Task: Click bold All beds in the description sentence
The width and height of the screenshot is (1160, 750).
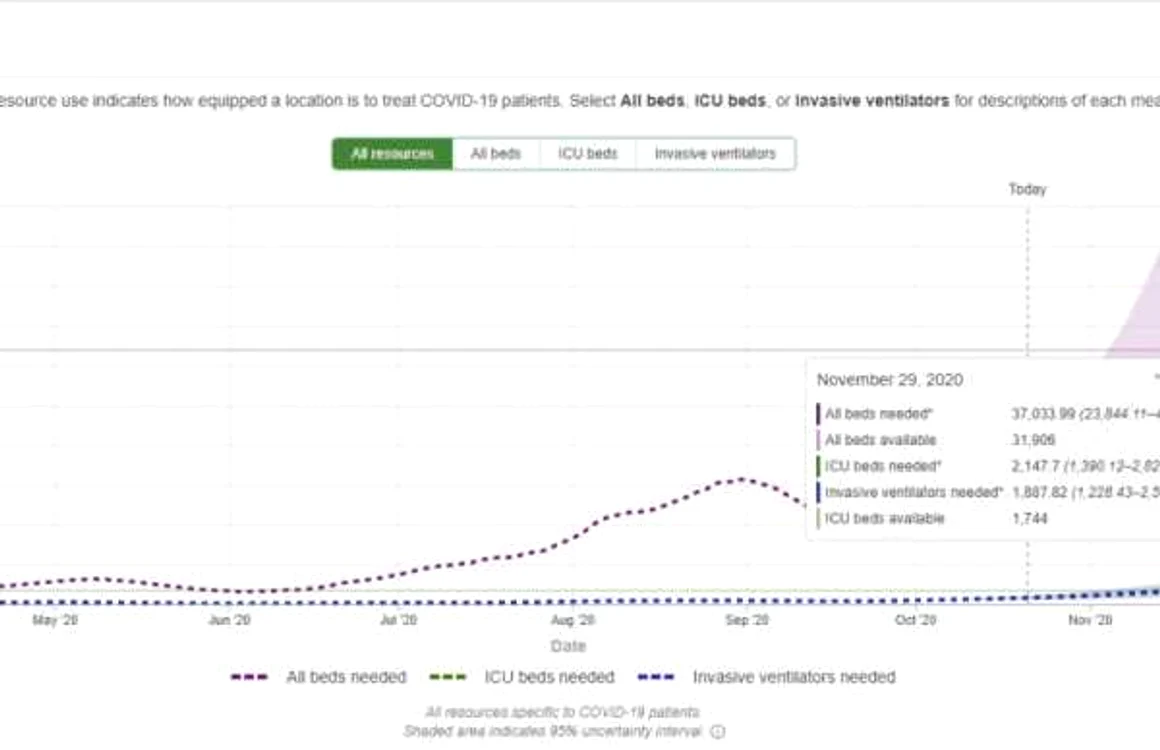Action: click(x=652, y=101)
